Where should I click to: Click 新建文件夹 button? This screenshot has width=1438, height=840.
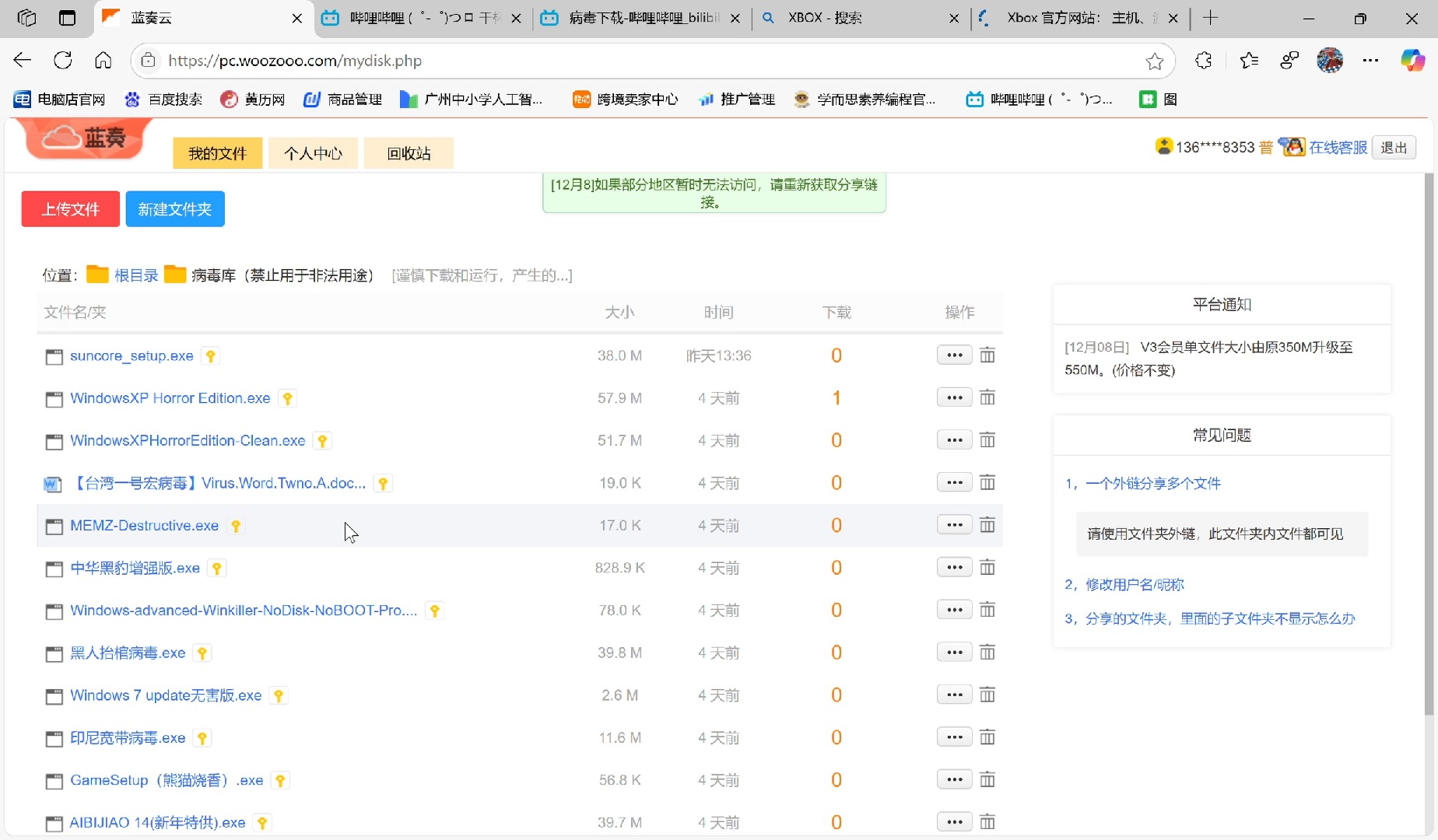175,209
